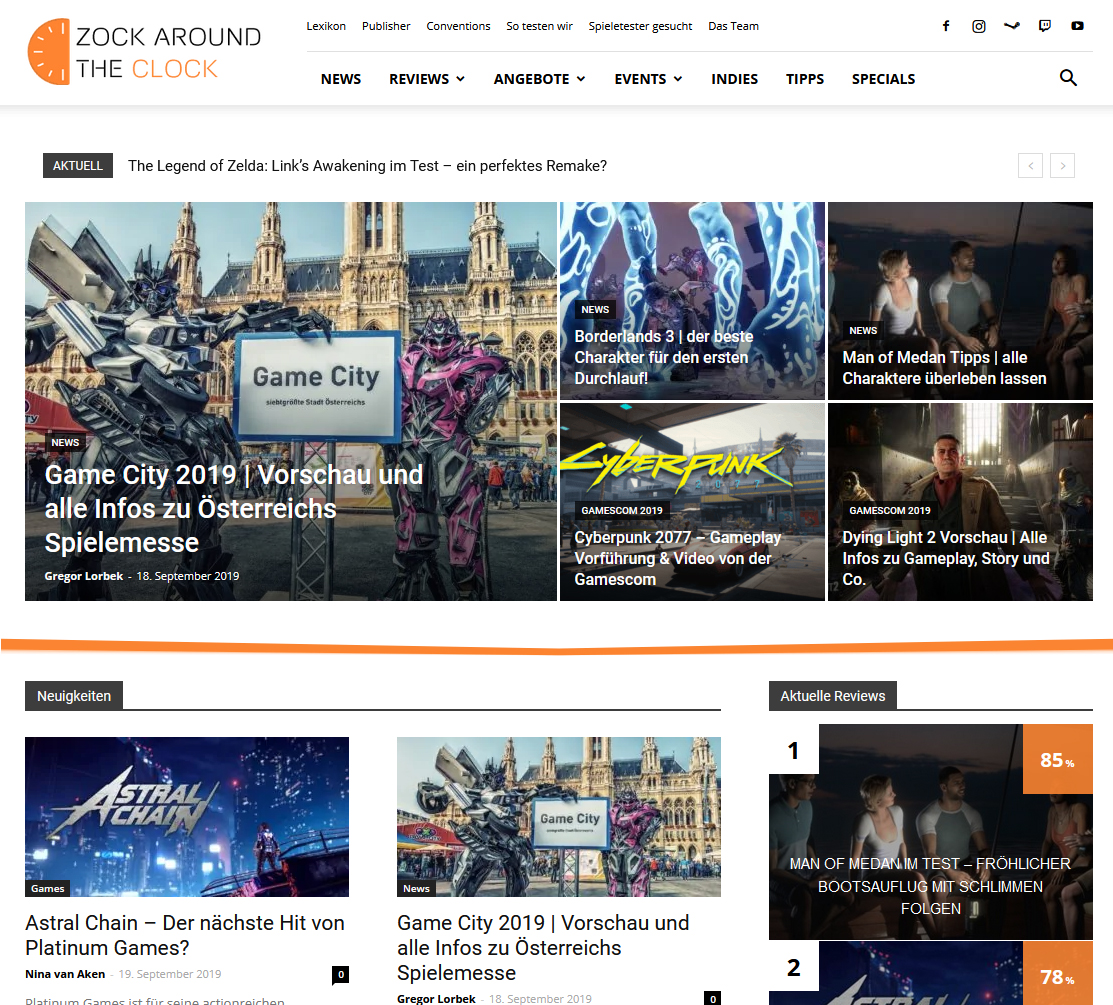Select the Aktuelle Reviews section tab
Screen dimensions: 1113x1005
click(833, 696)
